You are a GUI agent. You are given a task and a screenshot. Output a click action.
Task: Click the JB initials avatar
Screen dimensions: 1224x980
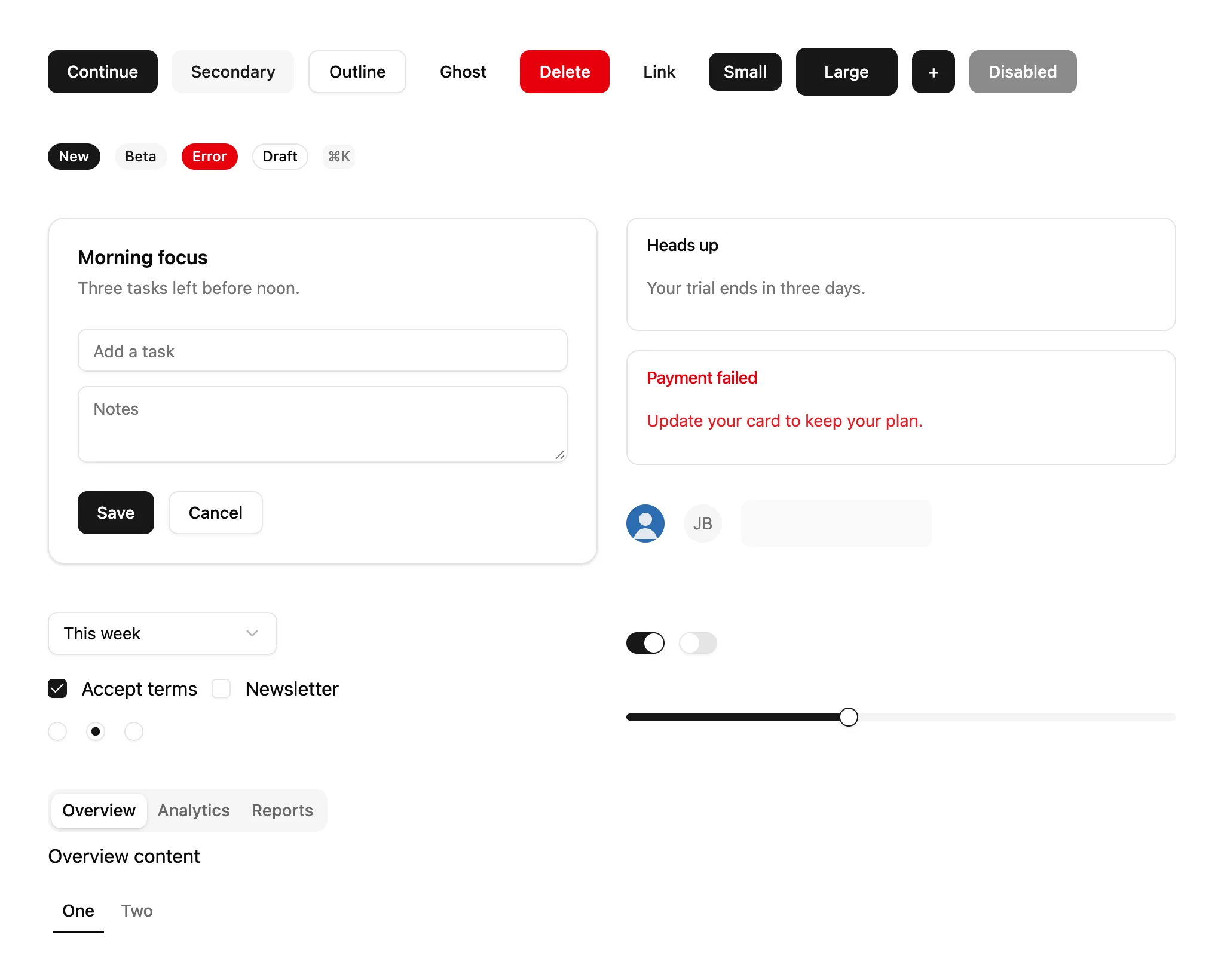point(703,523)
